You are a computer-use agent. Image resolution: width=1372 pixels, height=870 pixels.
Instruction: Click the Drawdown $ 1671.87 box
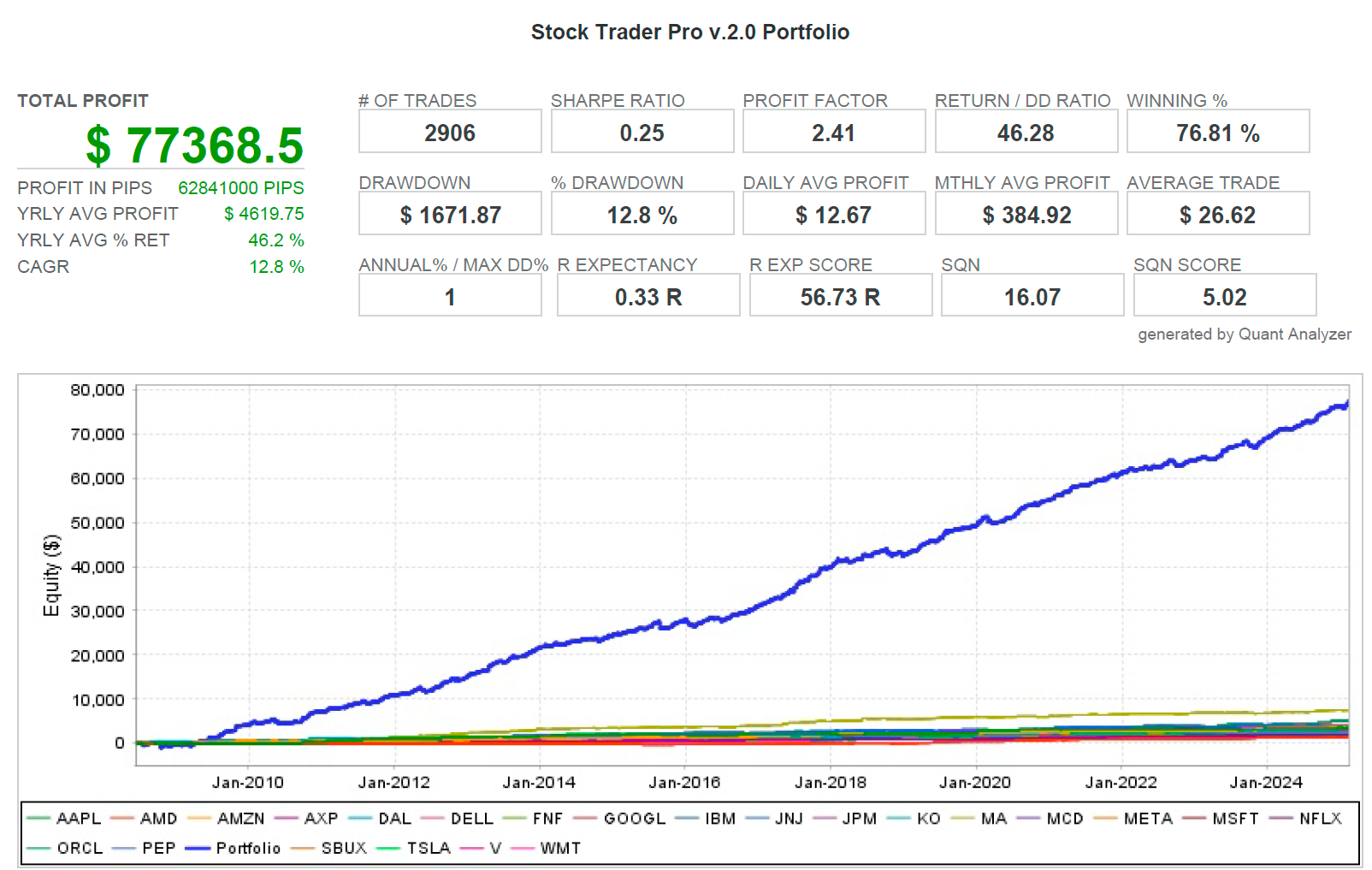(x=450, y=214)
